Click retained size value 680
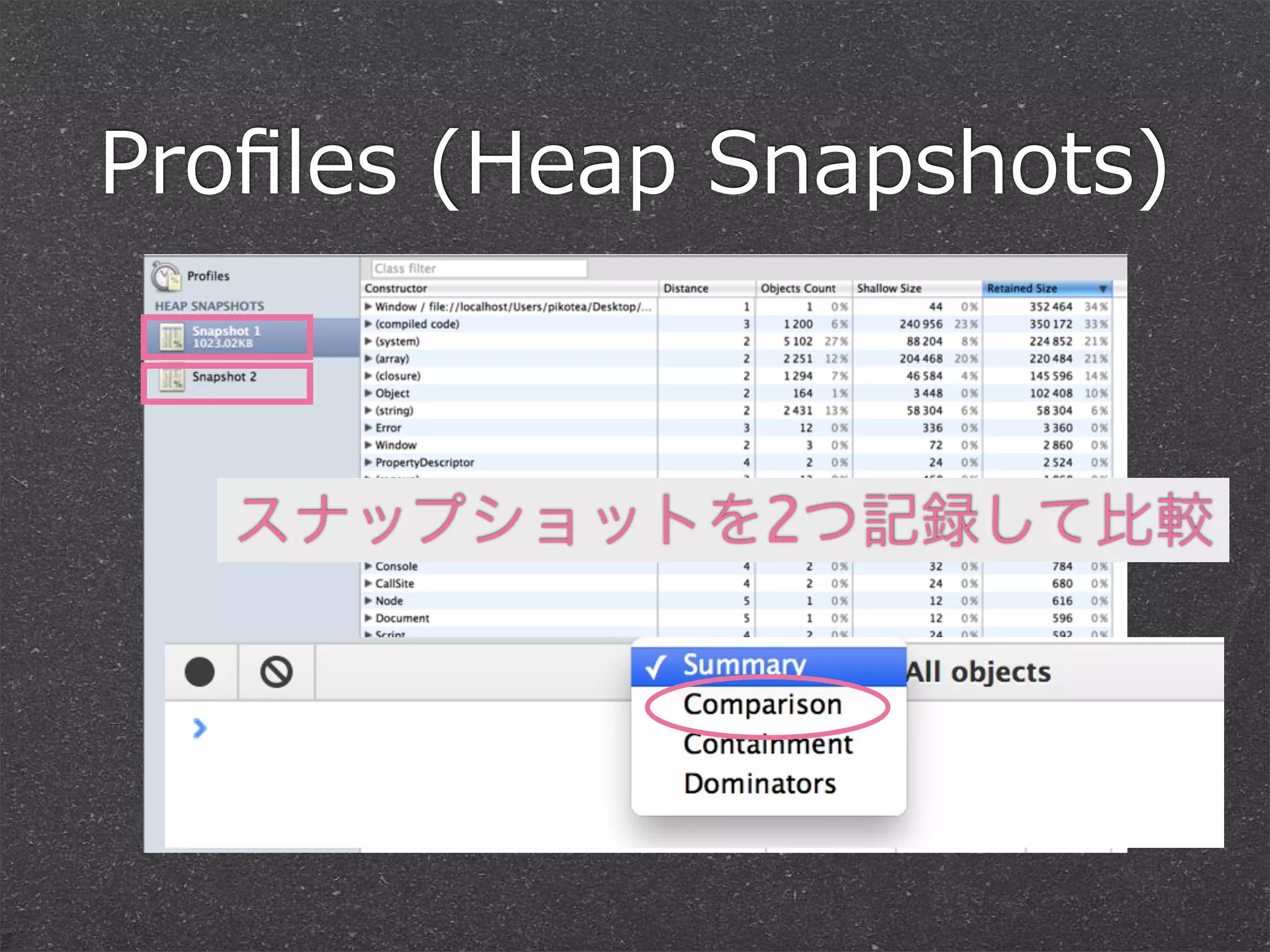The height and width of the screenshot is (952, 1270). point(1062,584)
